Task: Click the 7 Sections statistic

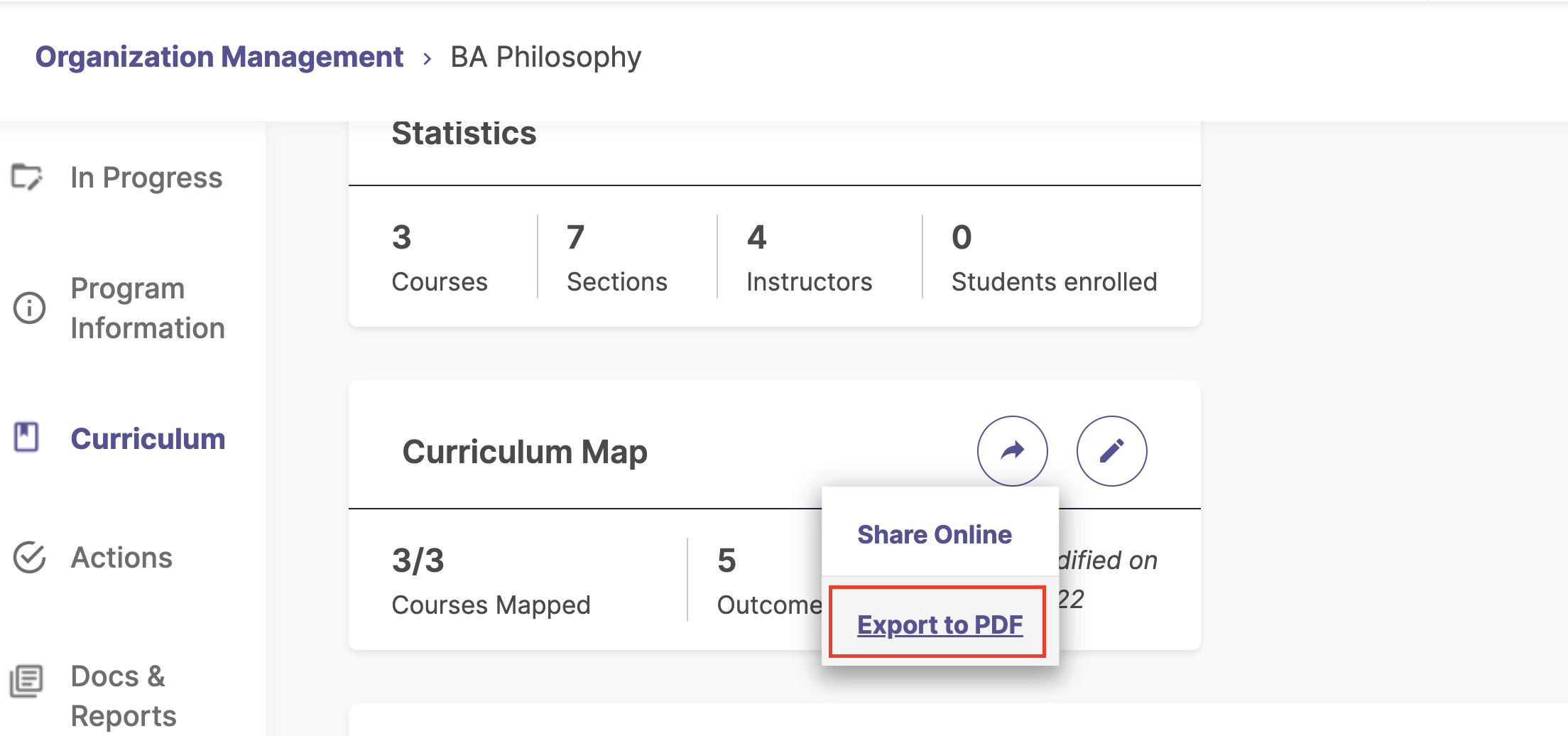Action: (617, 257)
